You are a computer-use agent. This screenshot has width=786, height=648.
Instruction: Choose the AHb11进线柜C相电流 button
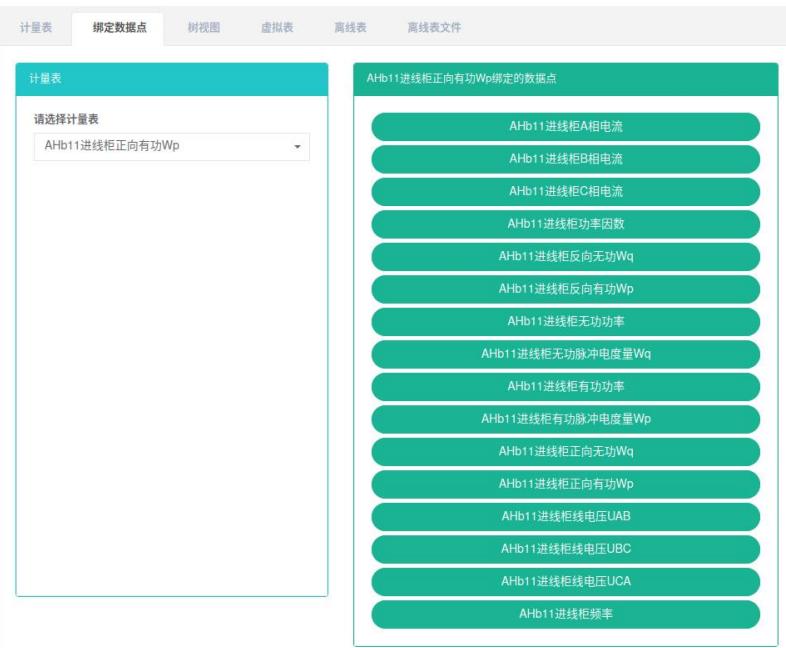(565, 192)
